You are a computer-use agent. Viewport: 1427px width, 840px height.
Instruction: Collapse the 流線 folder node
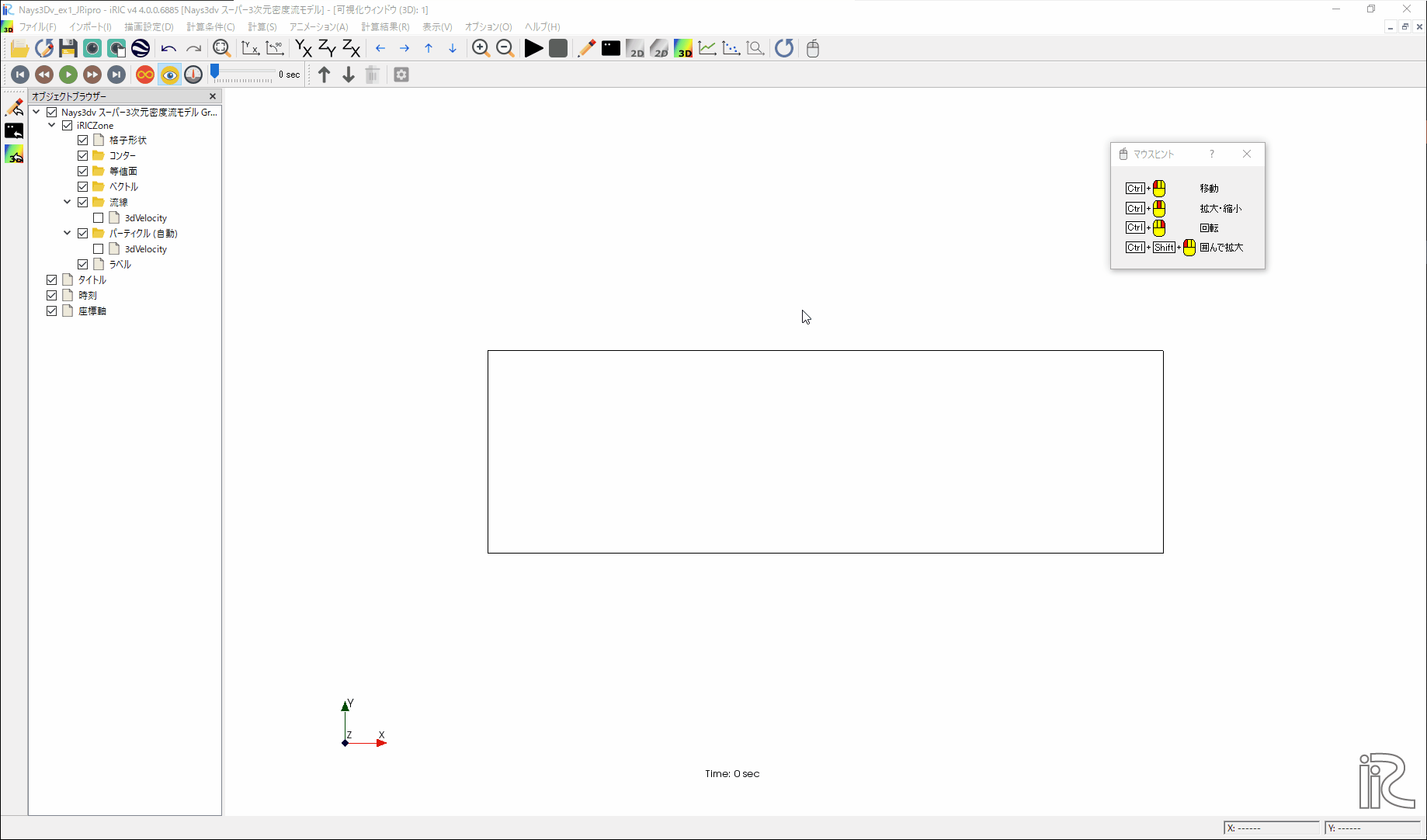[68, 202]
